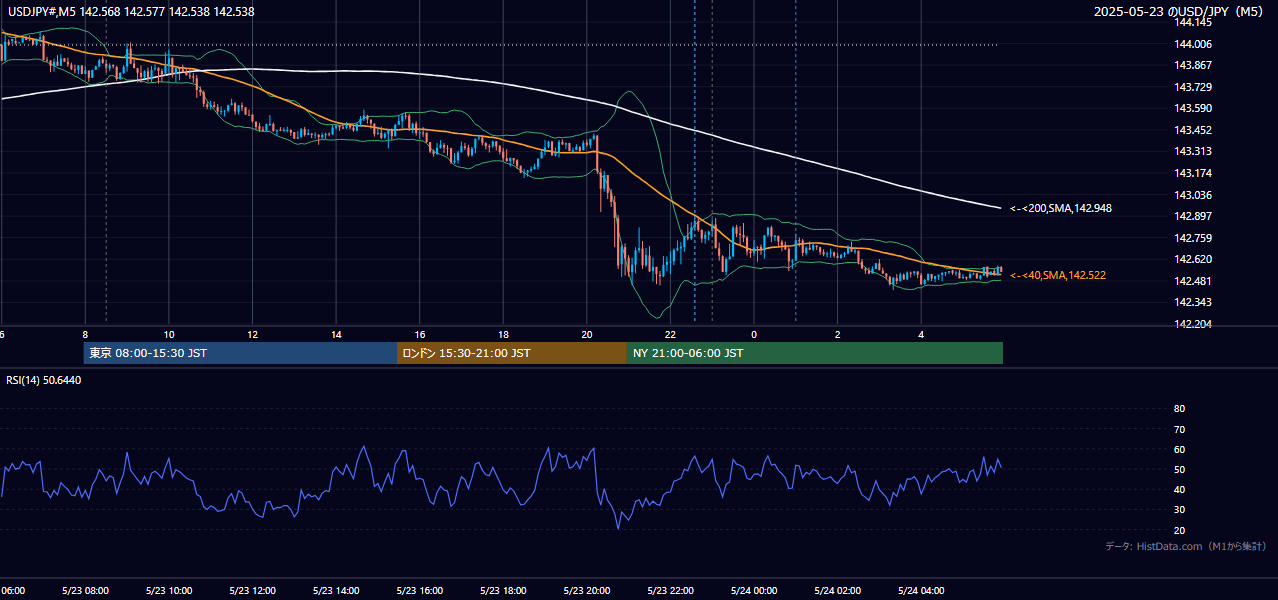Click the 5/24 02:00 time axis label

(x=838, y=591)
